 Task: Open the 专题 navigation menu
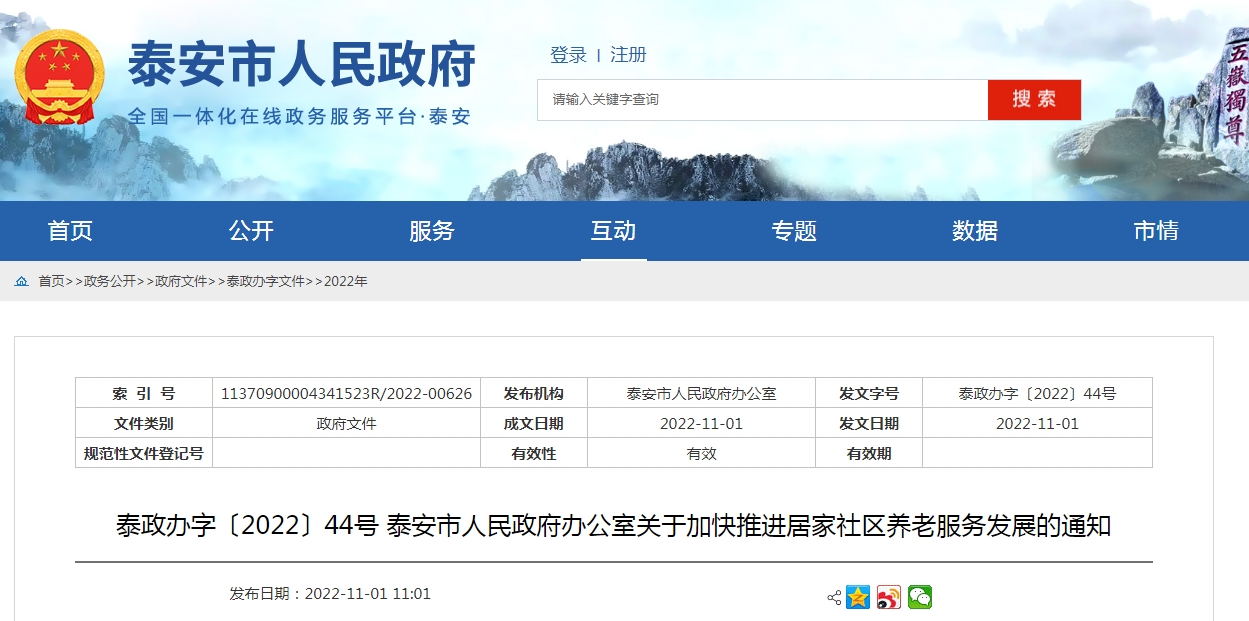[x=794, y=230]
